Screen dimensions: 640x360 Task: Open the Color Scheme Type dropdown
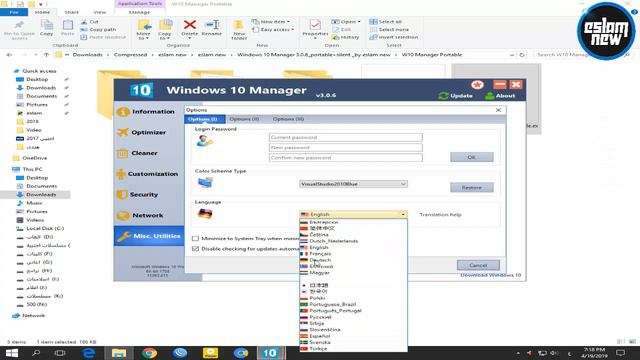coord(353,184)
